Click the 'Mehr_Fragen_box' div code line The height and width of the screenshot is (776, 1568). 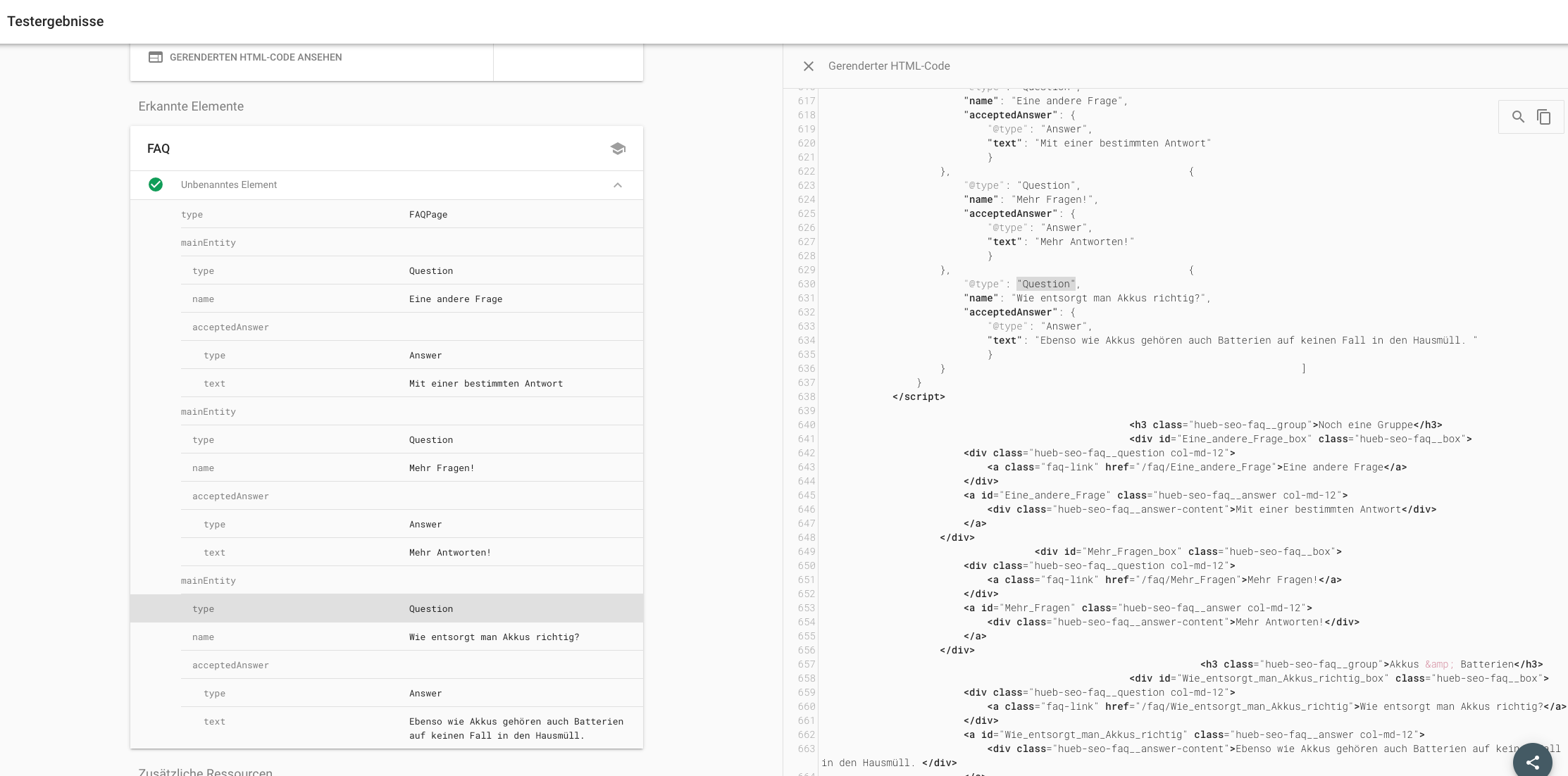click(1188, 551)
